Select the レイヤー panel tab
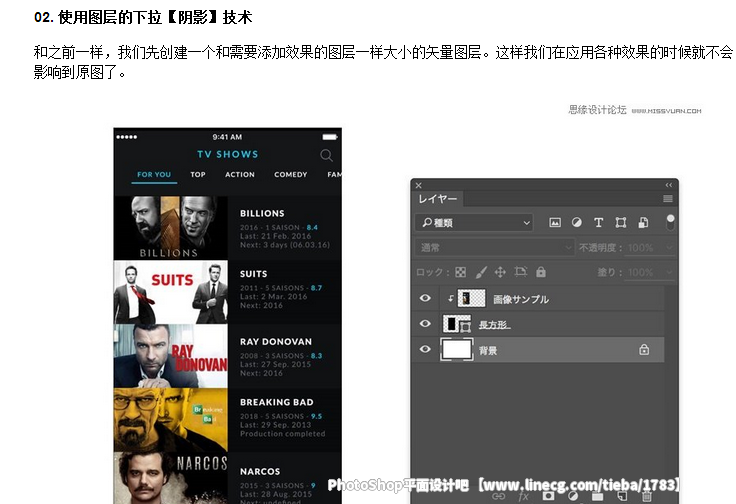 click(x=437, y=199)
